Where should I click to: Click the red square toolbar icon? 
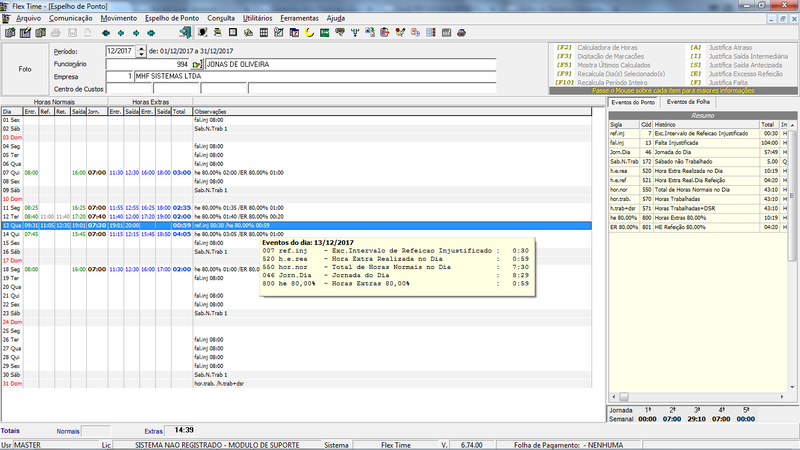[233, 33]
